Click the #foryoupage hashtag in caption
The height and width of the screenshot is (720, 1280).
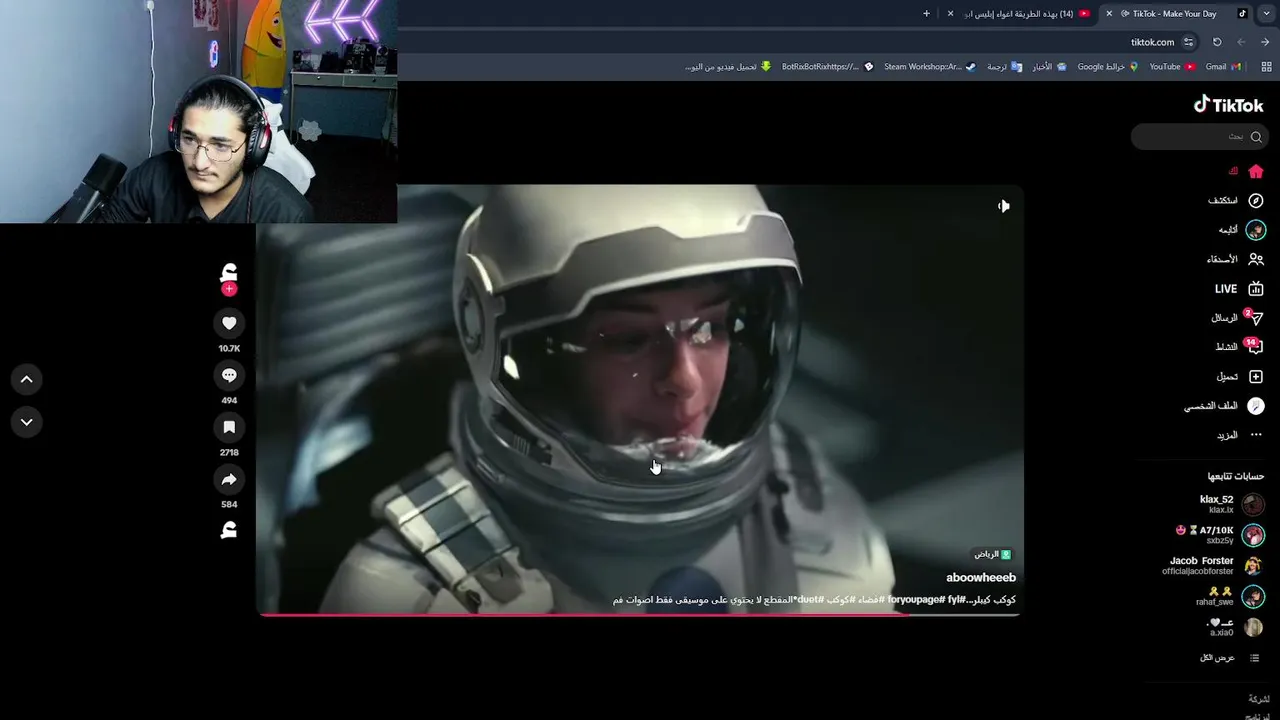coord(915,600)
